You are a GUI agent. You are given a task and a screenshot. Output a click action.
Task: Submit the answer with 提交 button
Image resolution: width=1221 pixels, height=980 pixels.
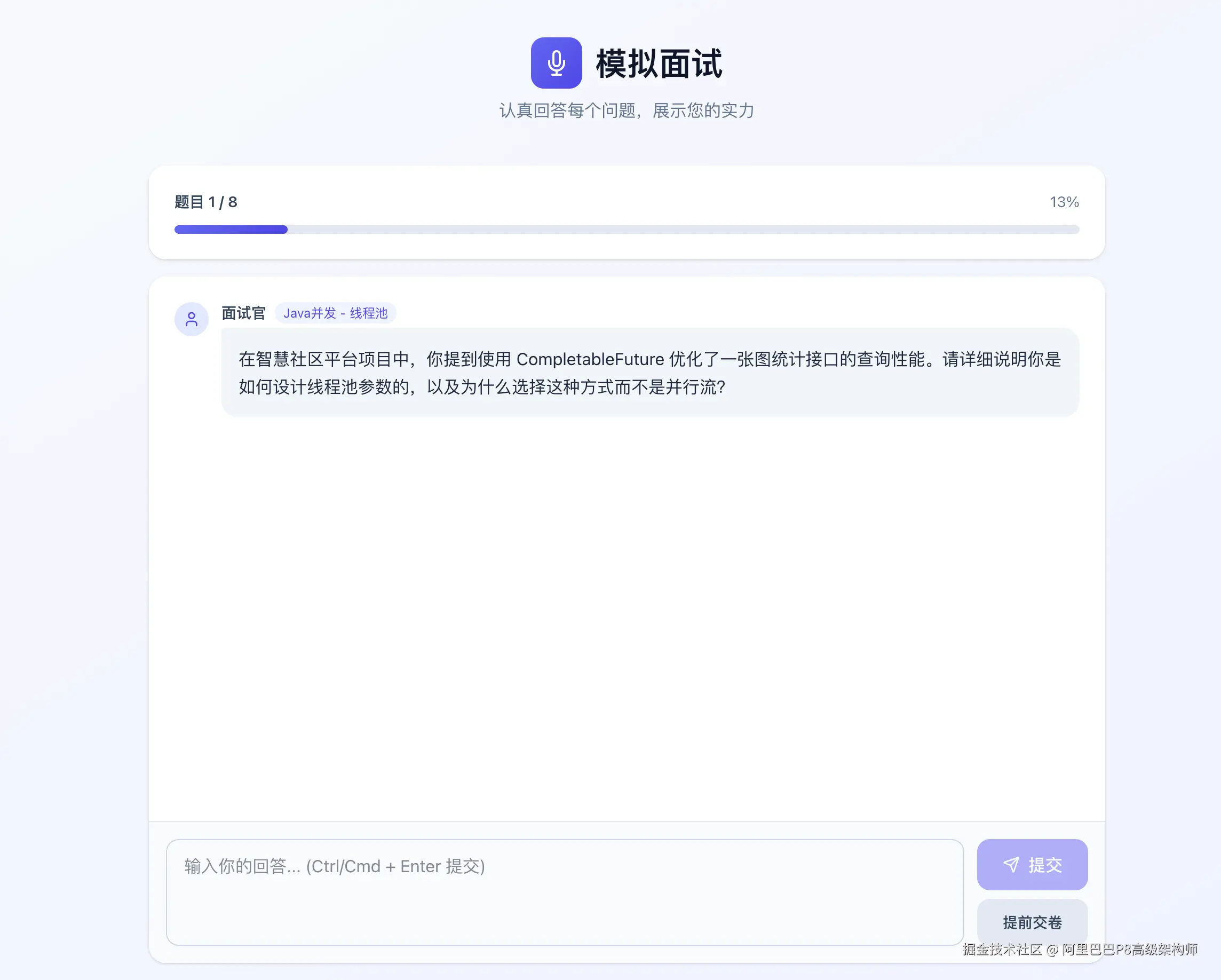coord(1032,865)
